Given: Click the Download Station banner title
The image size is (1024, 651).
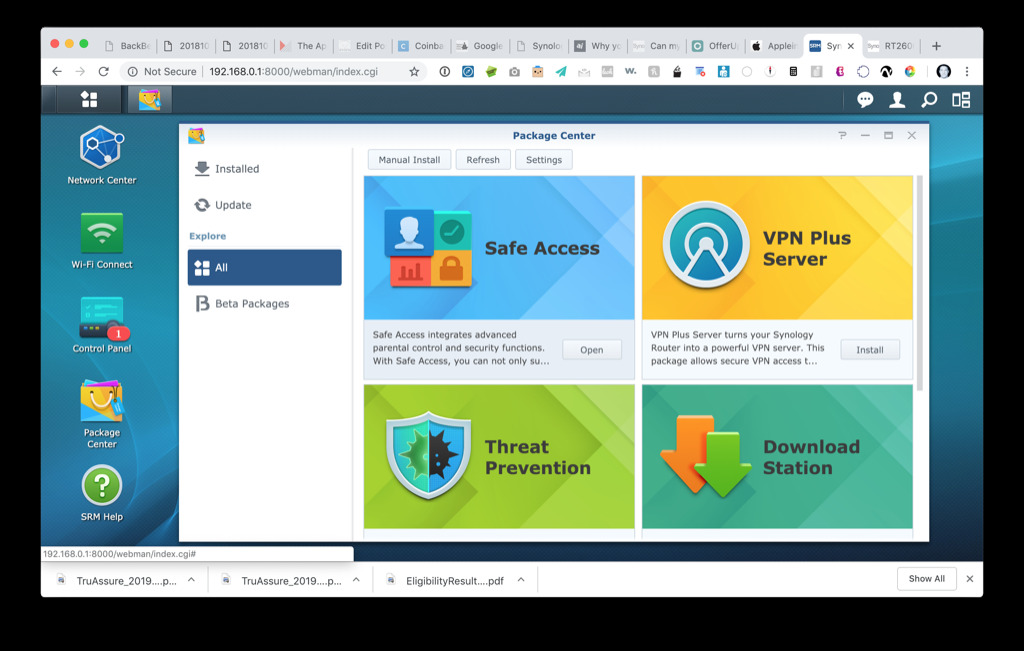Looking at the screenshot, I should [x=811, y=457].
